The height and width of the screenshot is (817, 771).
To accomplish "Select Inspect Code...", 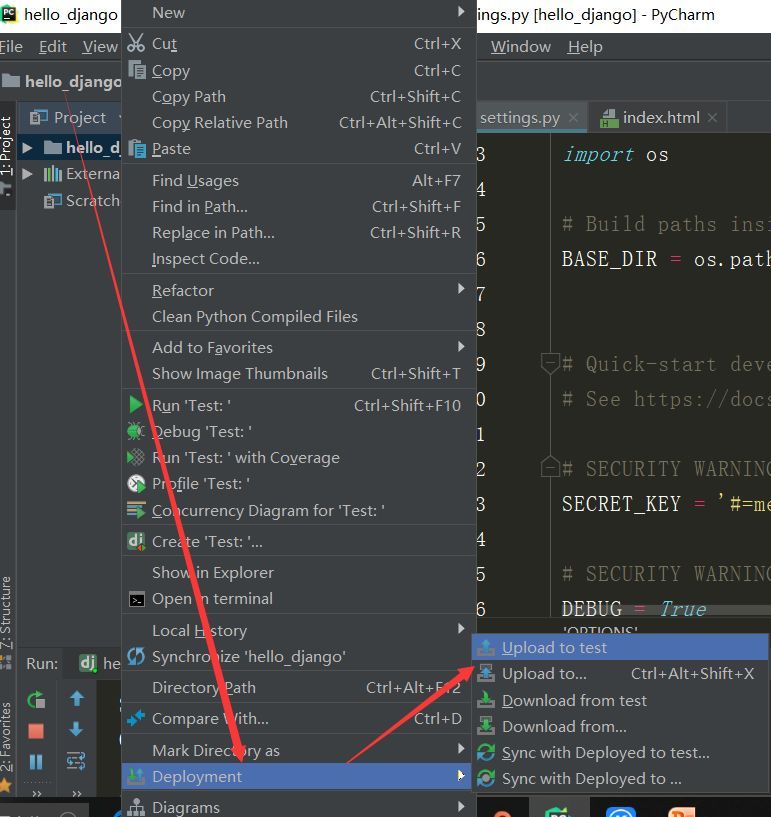I will click(299, 258).
